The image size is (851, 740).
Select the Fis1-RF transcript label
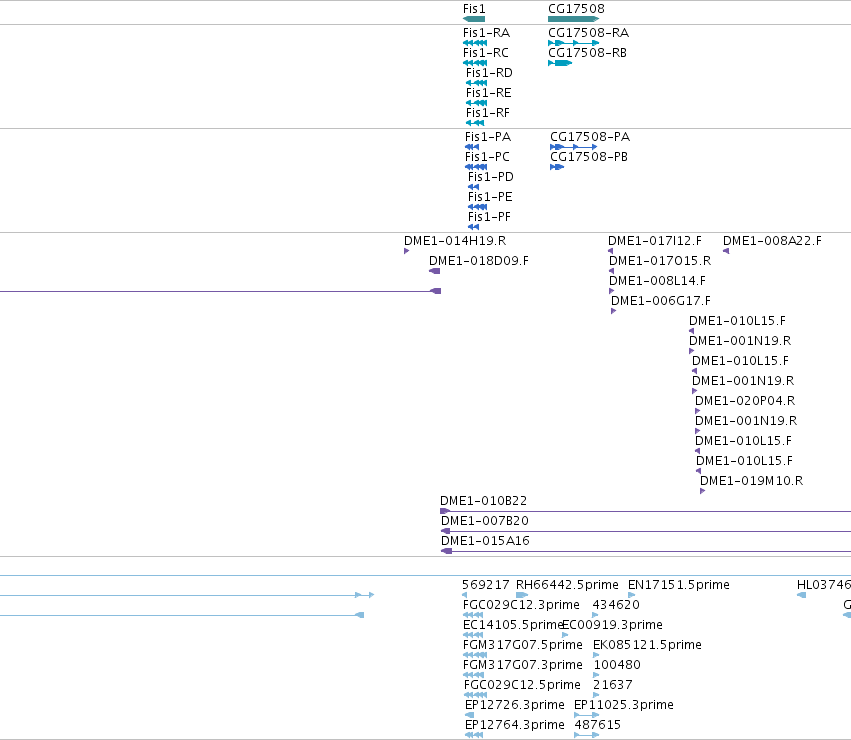[x=488, y=113]
